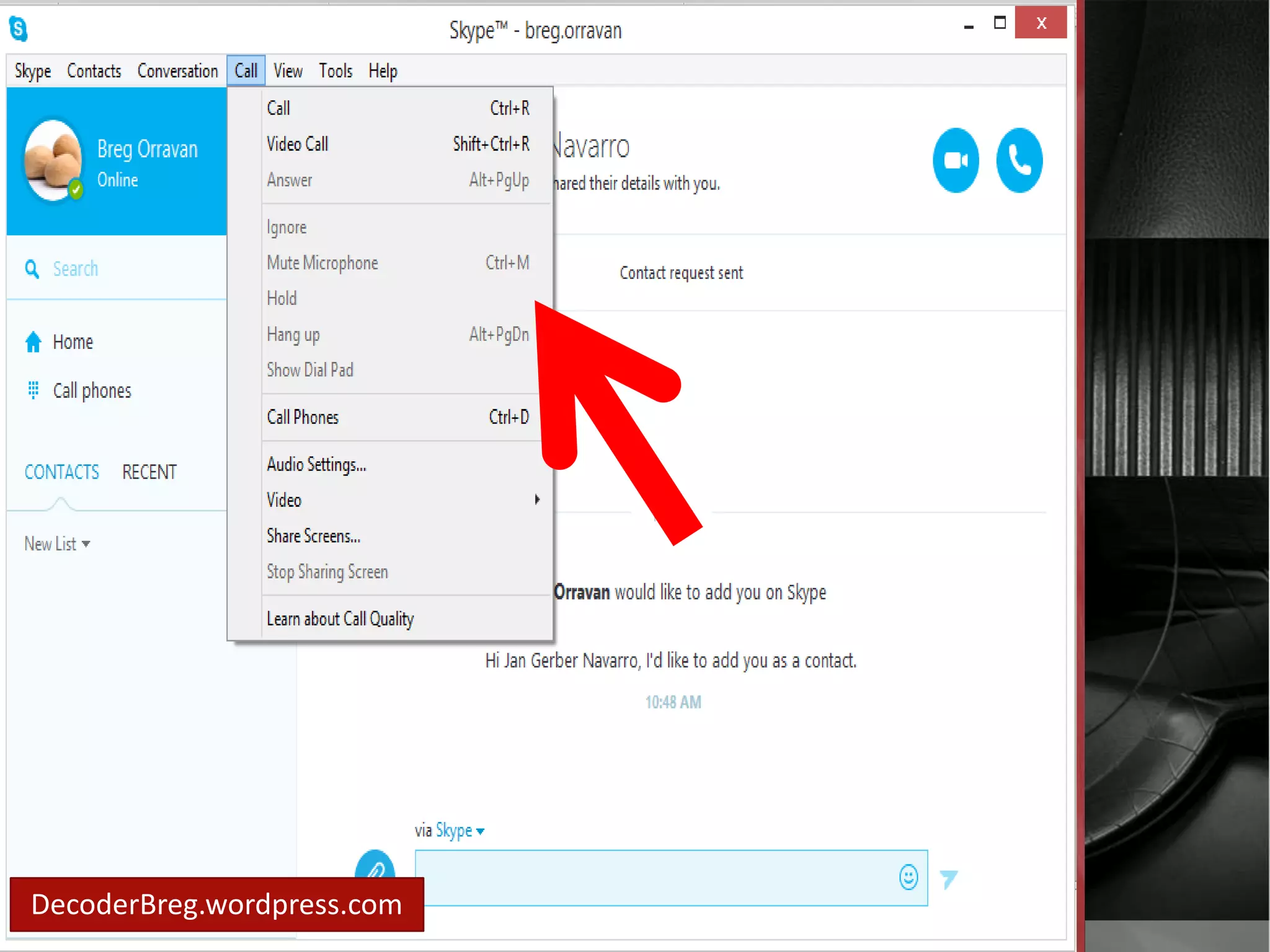
Task: Choose Share Screens from the menu
Action: point(398,535)
